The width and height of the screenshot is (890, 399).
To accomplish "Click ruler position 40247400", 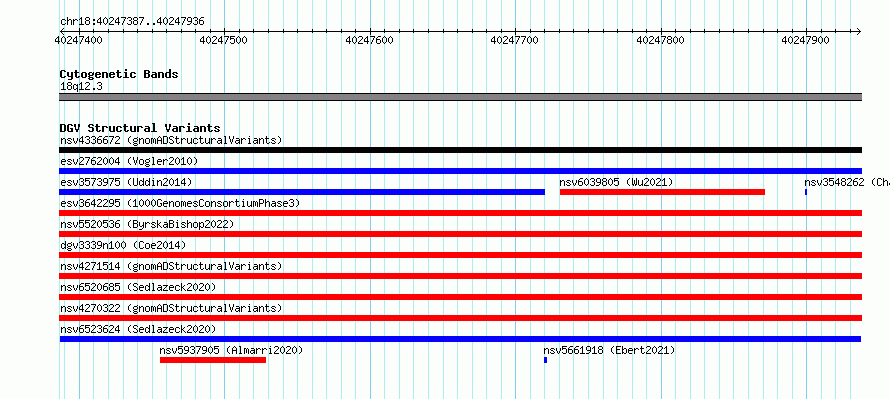I will (78, 40).
